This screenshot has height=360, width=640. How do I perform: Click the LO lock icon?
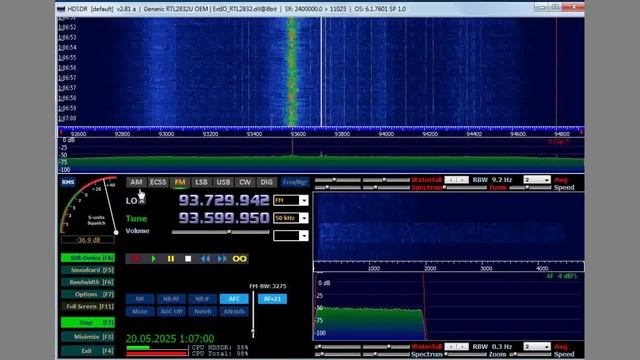[142, 200]
